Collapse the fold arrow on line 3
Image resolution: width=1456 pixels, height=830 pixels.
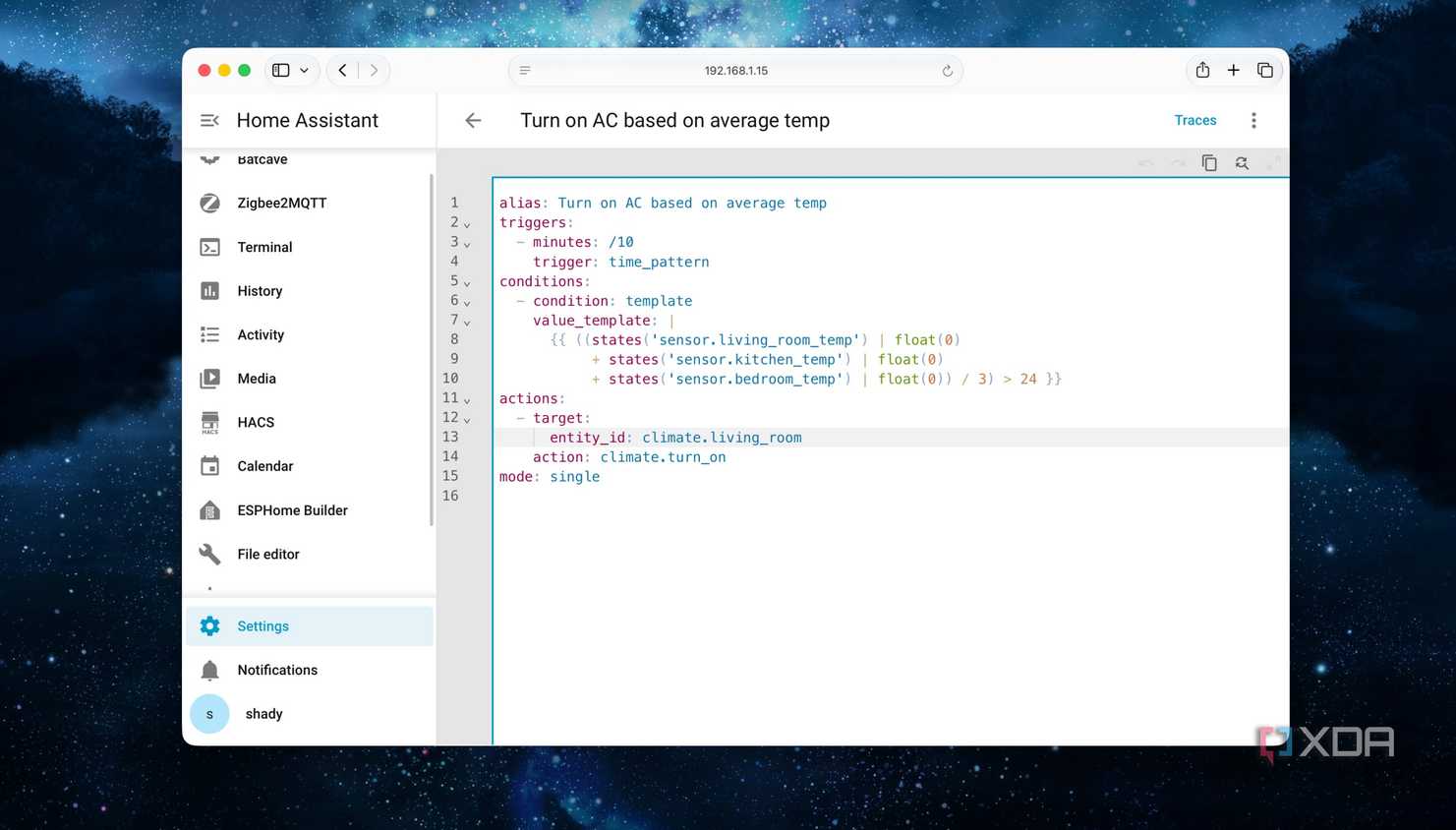(467, 244)
